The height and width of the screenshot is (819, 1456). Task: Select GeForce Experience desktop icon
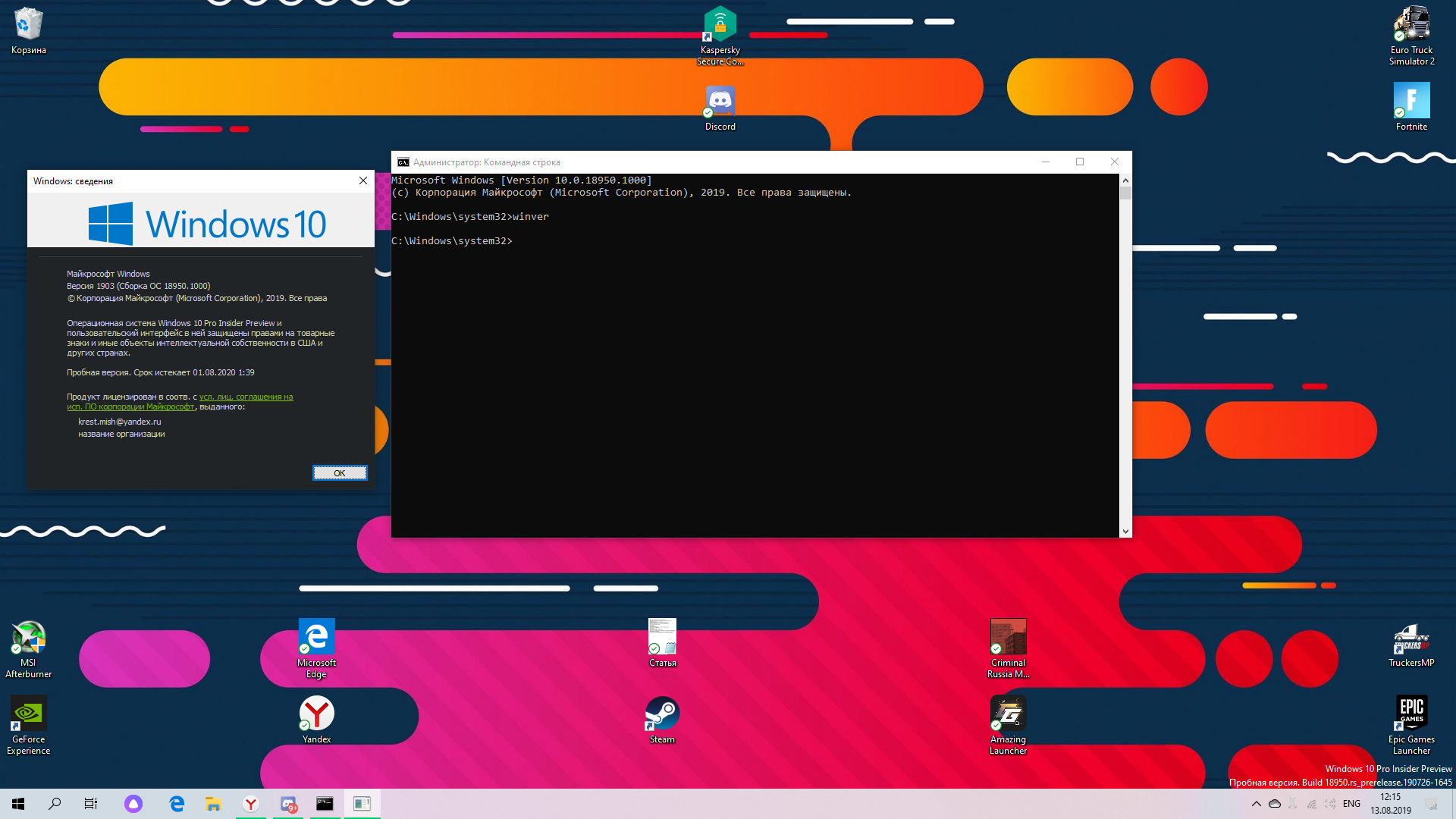pyautogui.click(x=29, y=726)
